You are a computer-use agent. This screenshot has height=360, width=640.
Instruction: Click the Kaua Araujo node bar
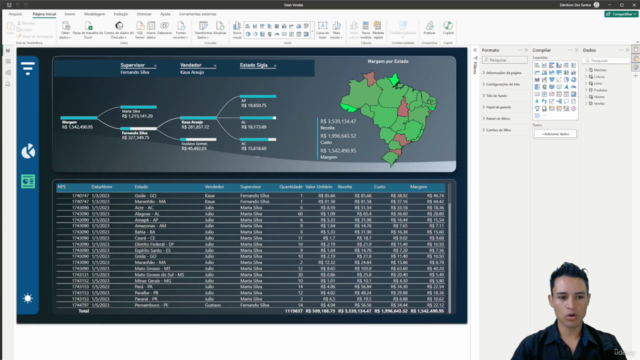198,118
